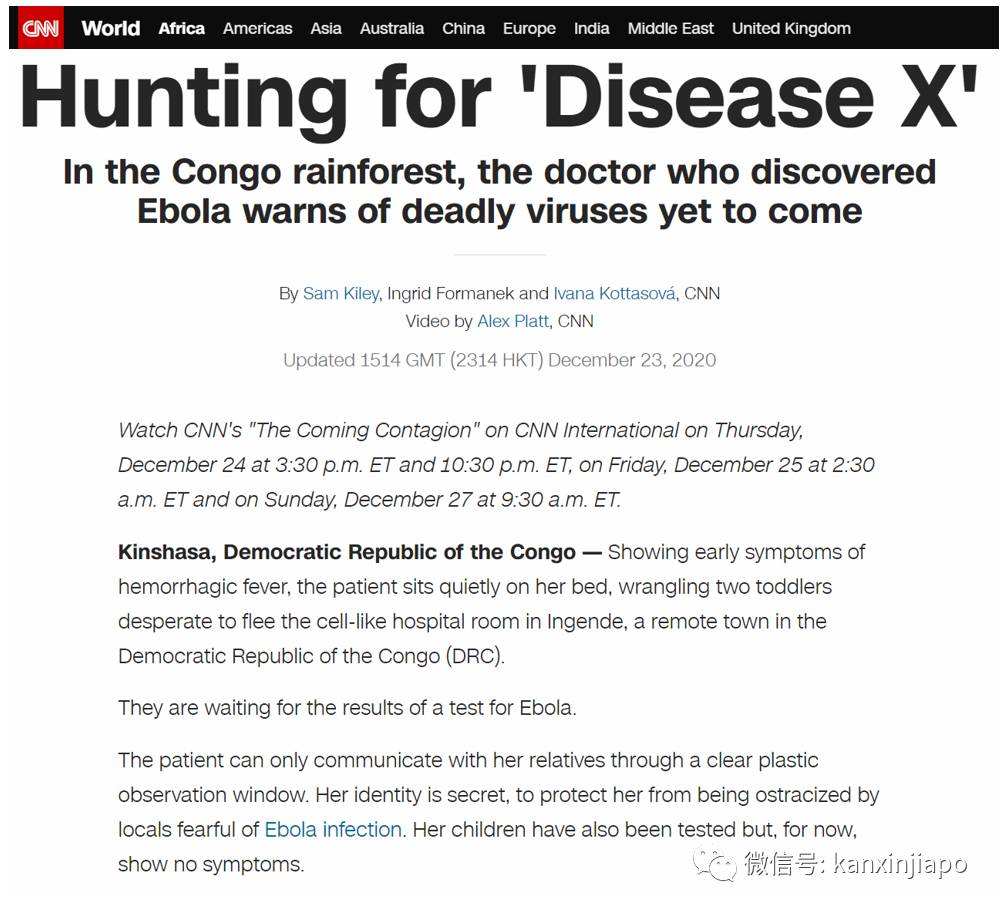Open the World section

110,28
